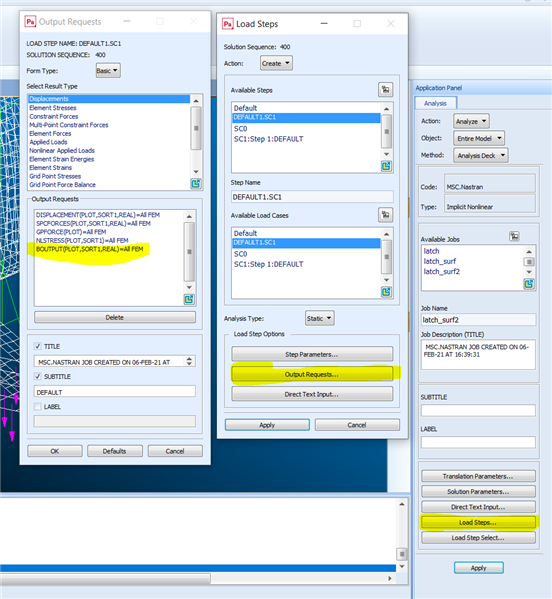Click the command window horizontal scrollbar
The width and height of the screenshot is (552, 599).
(105, 578)
